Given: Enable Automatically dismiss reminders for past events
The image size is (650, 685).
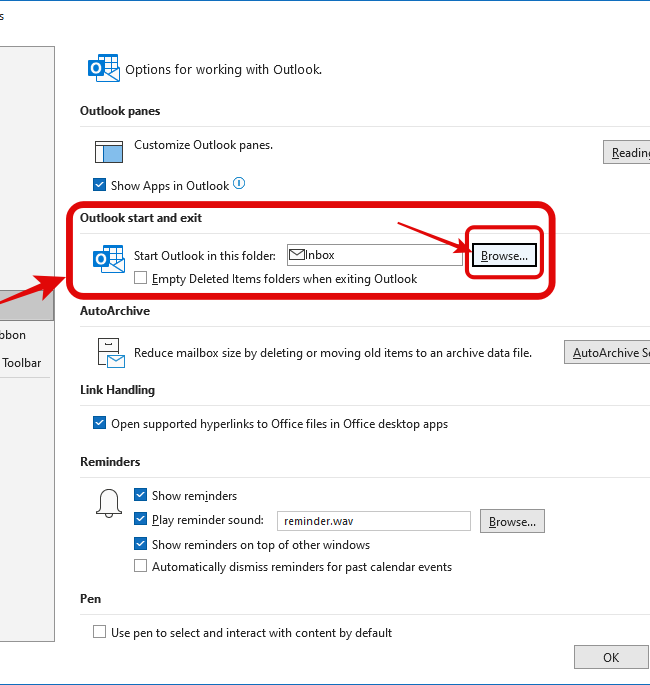Looking at the screenshot, I should click(140, 566).
